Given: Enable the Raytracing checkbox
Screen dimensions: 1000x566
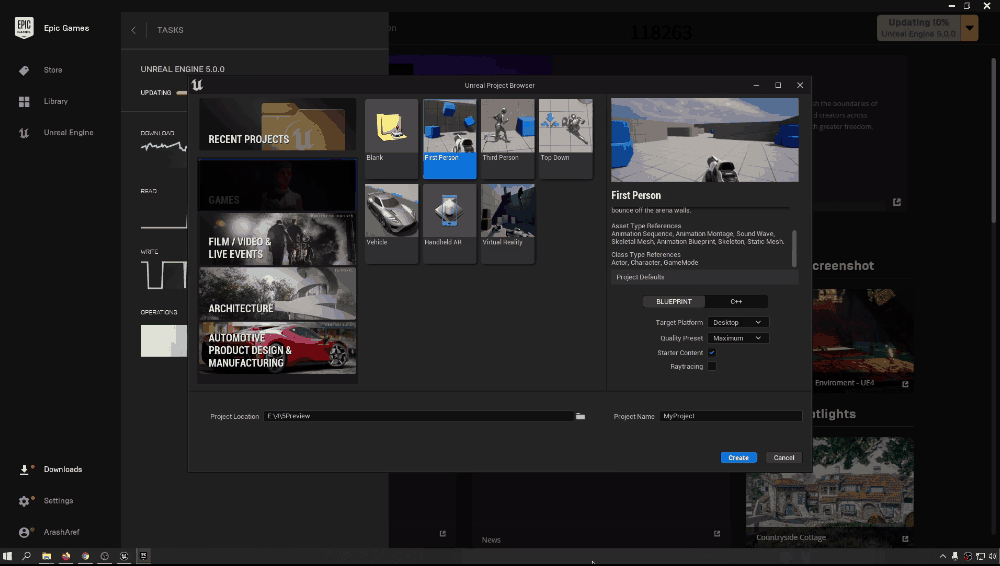Looking at the screenshot, I should [x=712, y=366].
